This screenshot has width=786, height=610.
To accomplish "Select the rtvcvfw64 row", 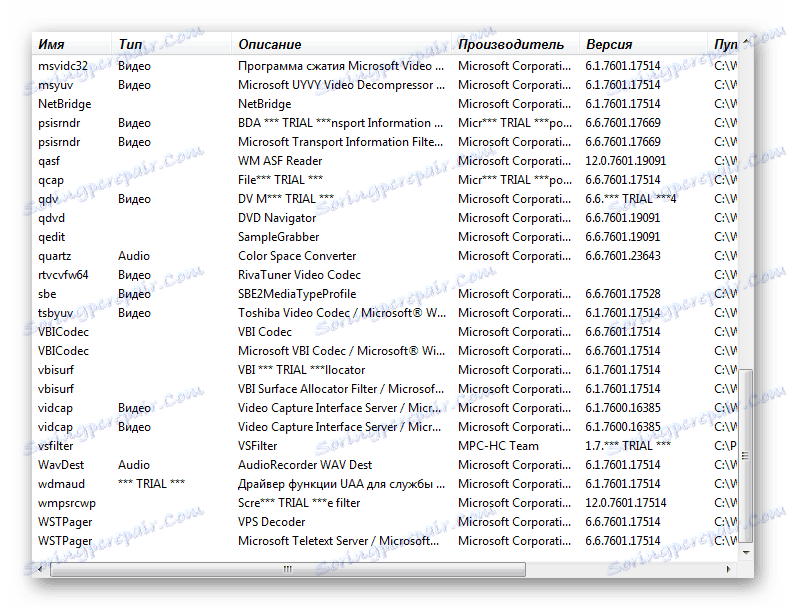I will pyautogui.click(x=385, y=275).
